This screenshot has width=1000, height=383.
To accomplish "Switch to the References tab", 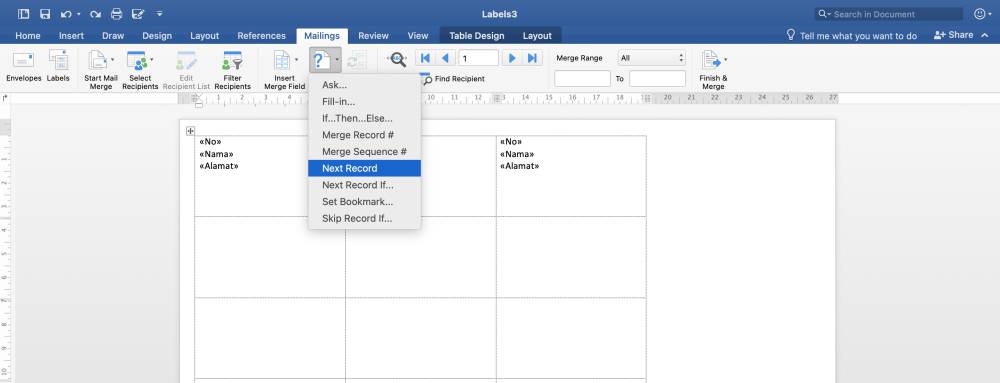I will coord(261,36).
